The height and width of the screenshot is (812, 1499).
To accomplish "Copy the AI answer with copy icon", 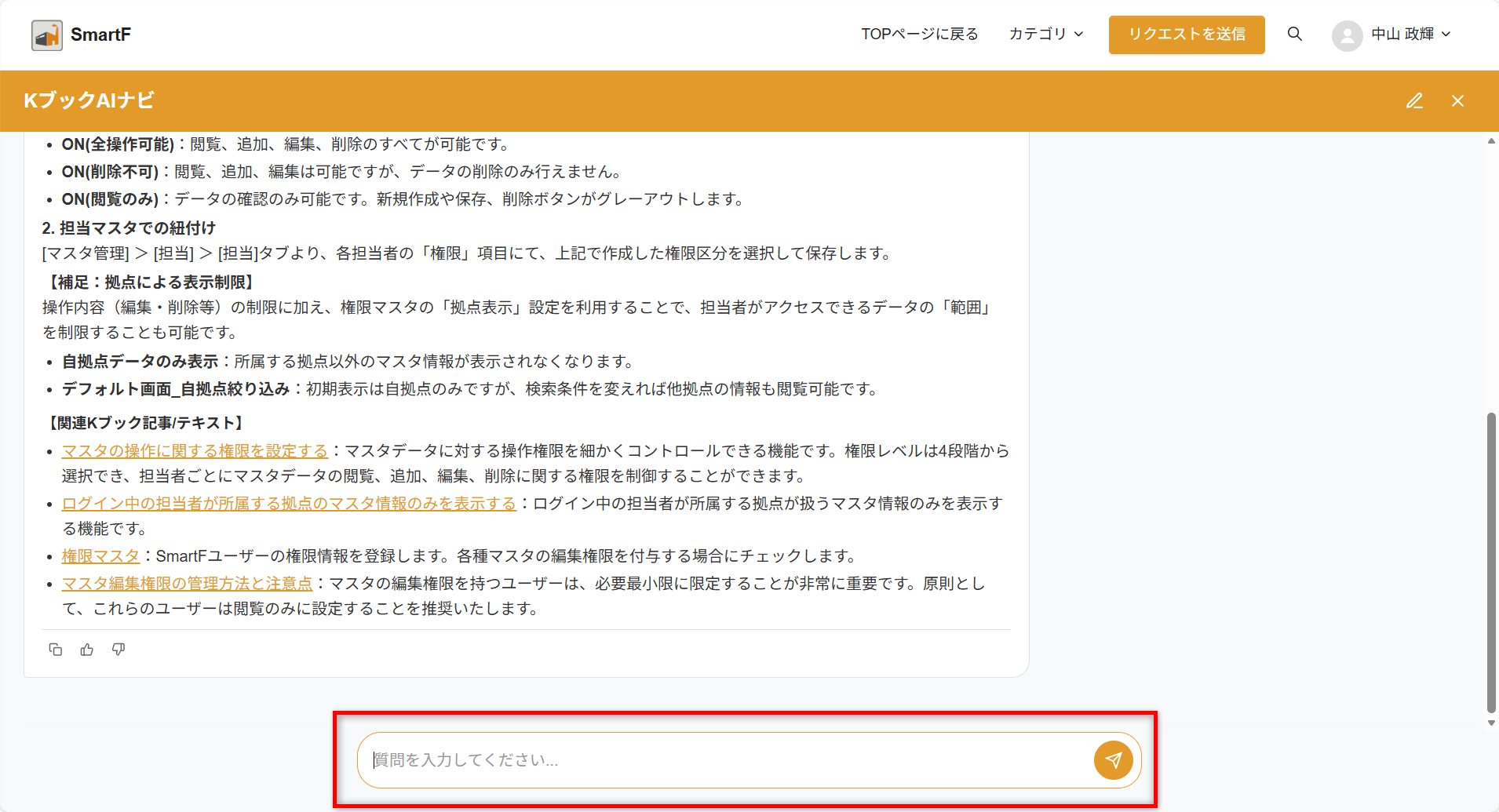I will 56,649.
